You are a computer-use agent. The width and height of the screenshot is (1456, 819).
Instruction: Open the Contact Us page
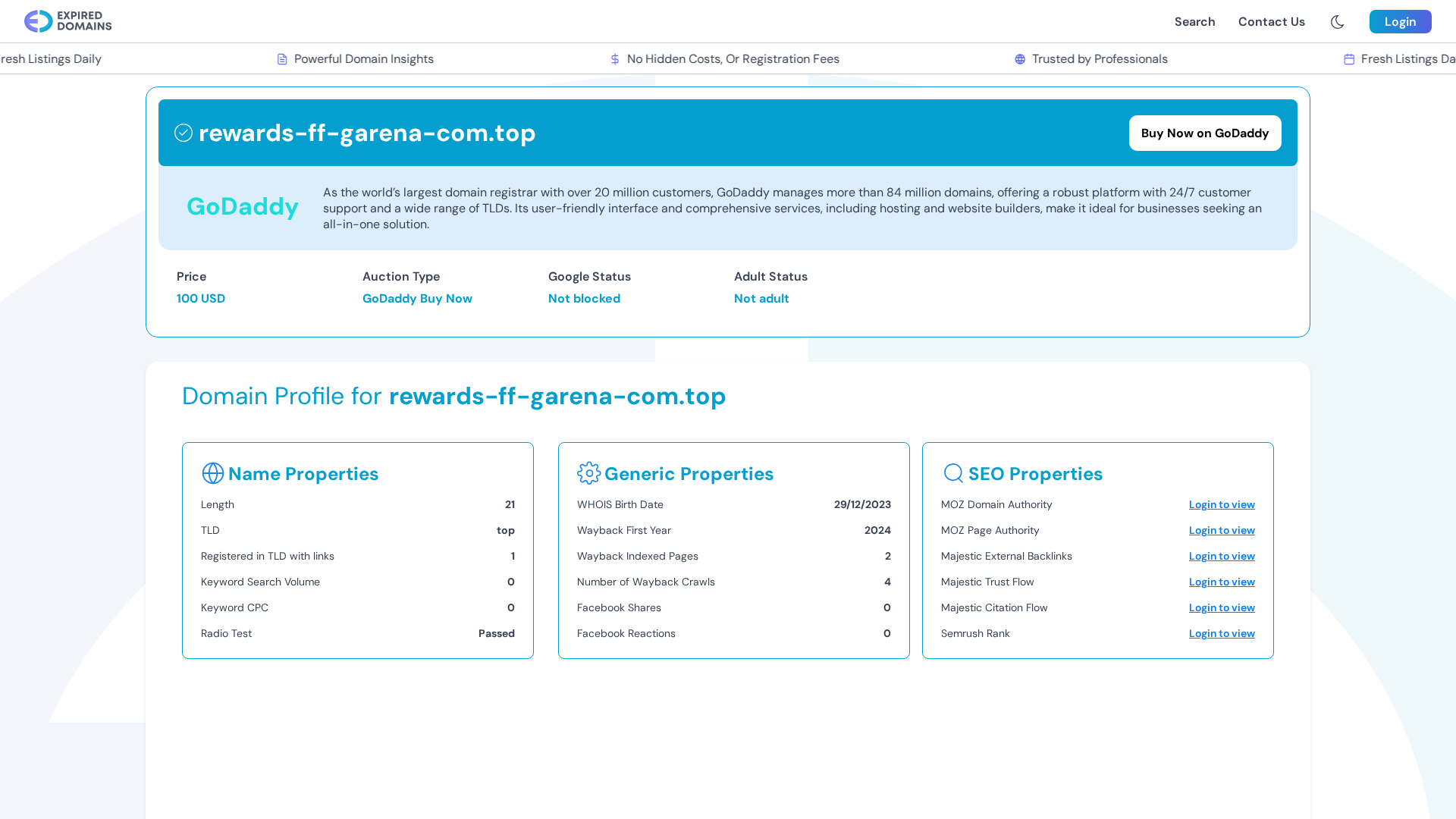1271,22
